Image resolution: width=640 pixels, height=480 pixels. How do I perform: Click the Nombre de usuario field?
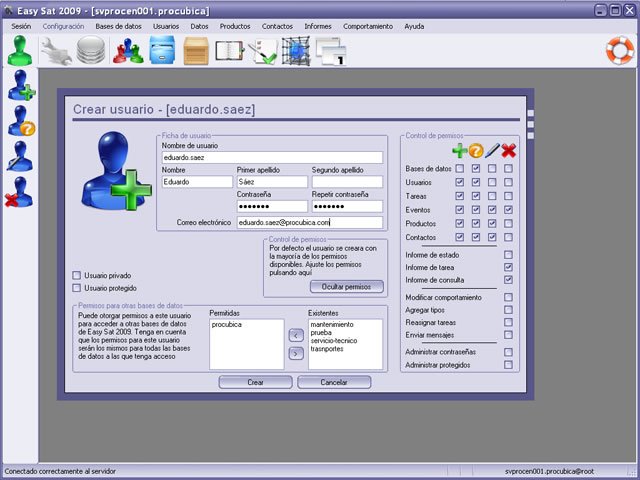tap(272, 158)
